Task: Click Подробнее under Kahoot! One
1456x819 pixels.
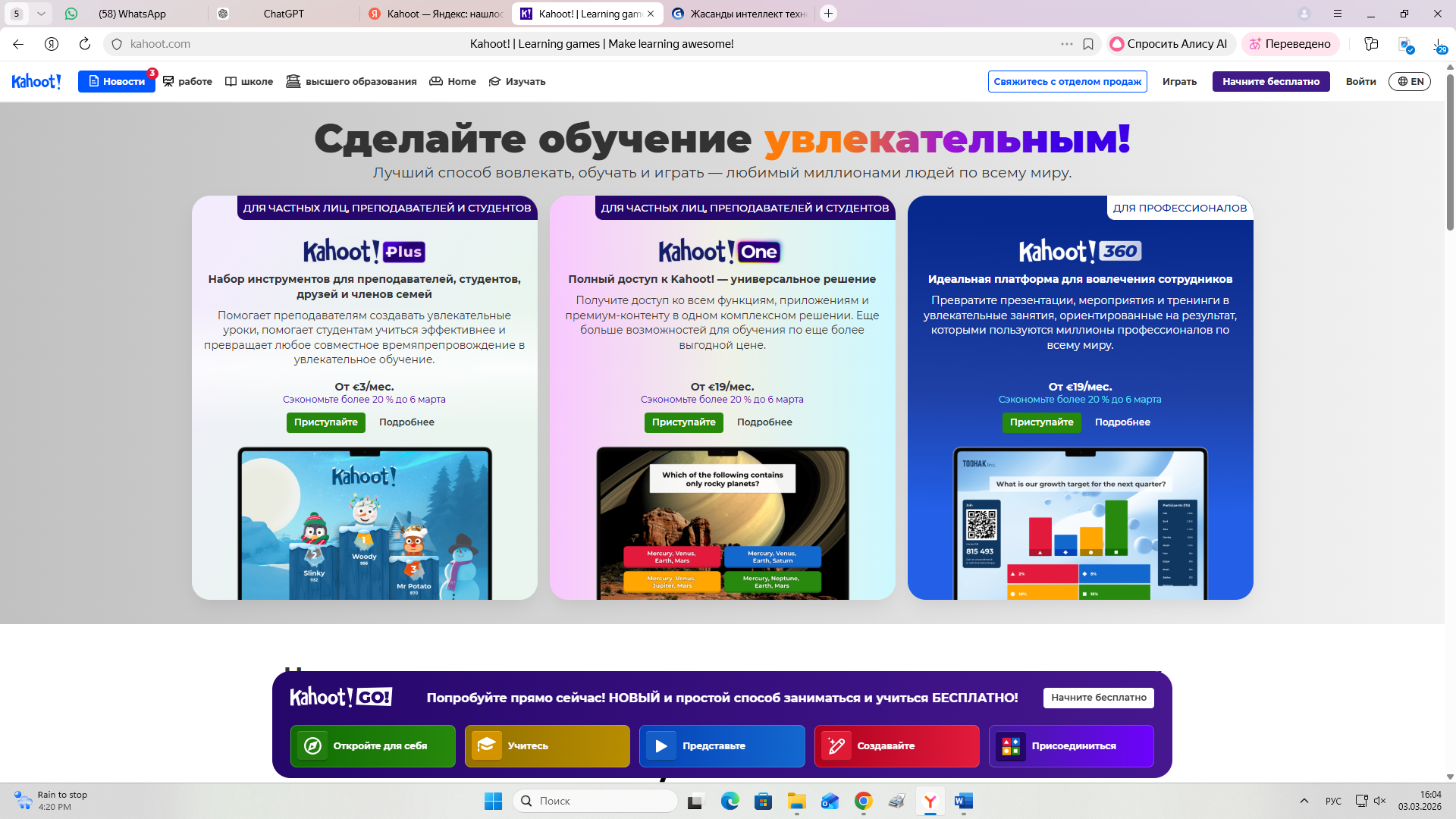Action: tap(764, 422)
